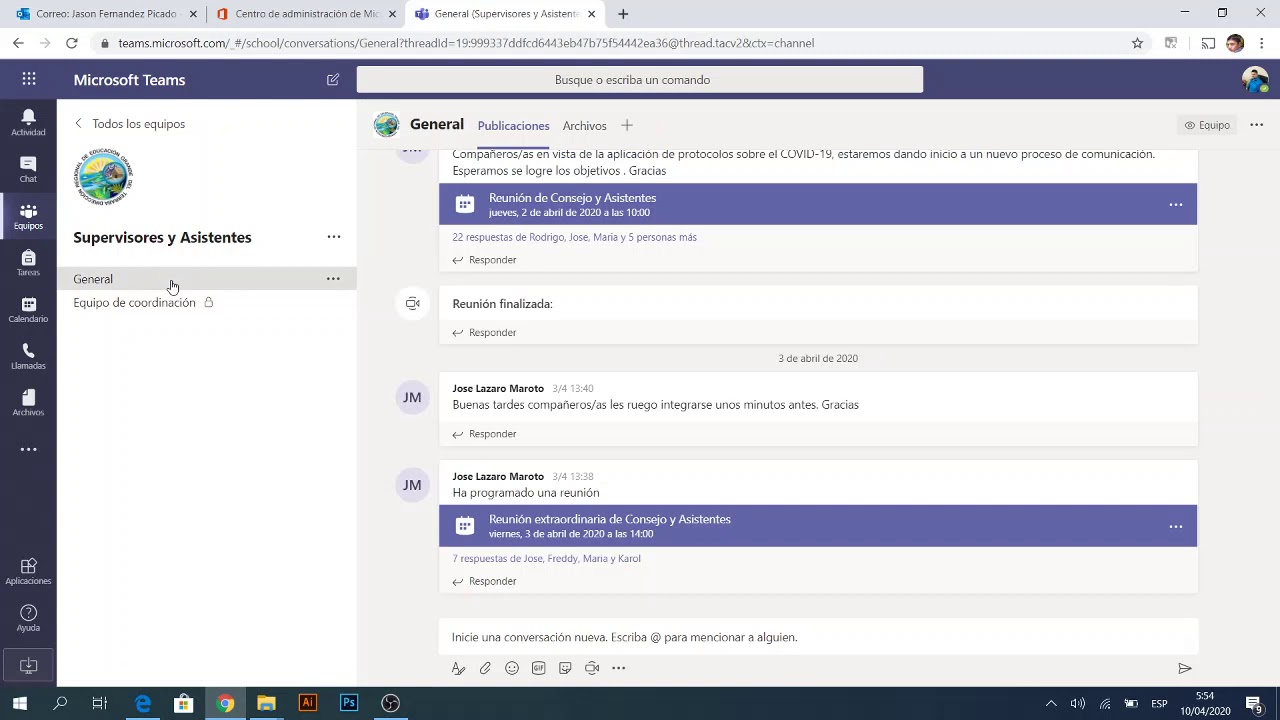Show more messaging extensions in composer
Viewport: 1280px width, 720px height.
(x=619, y=668)
